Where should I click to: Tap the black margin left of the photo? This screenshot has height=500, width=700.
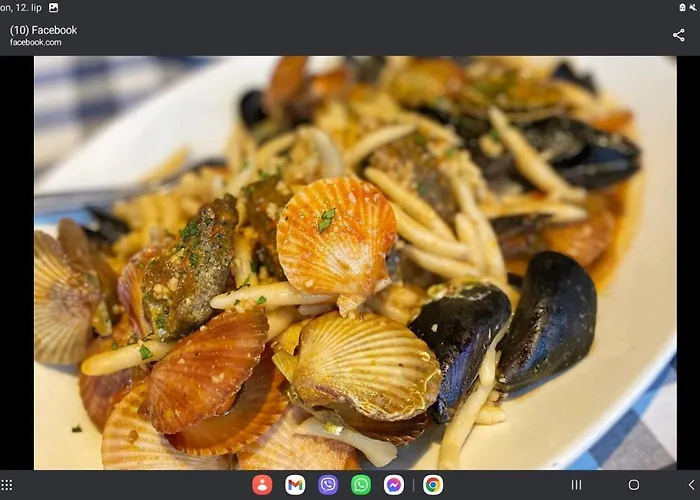pos(16,262)
